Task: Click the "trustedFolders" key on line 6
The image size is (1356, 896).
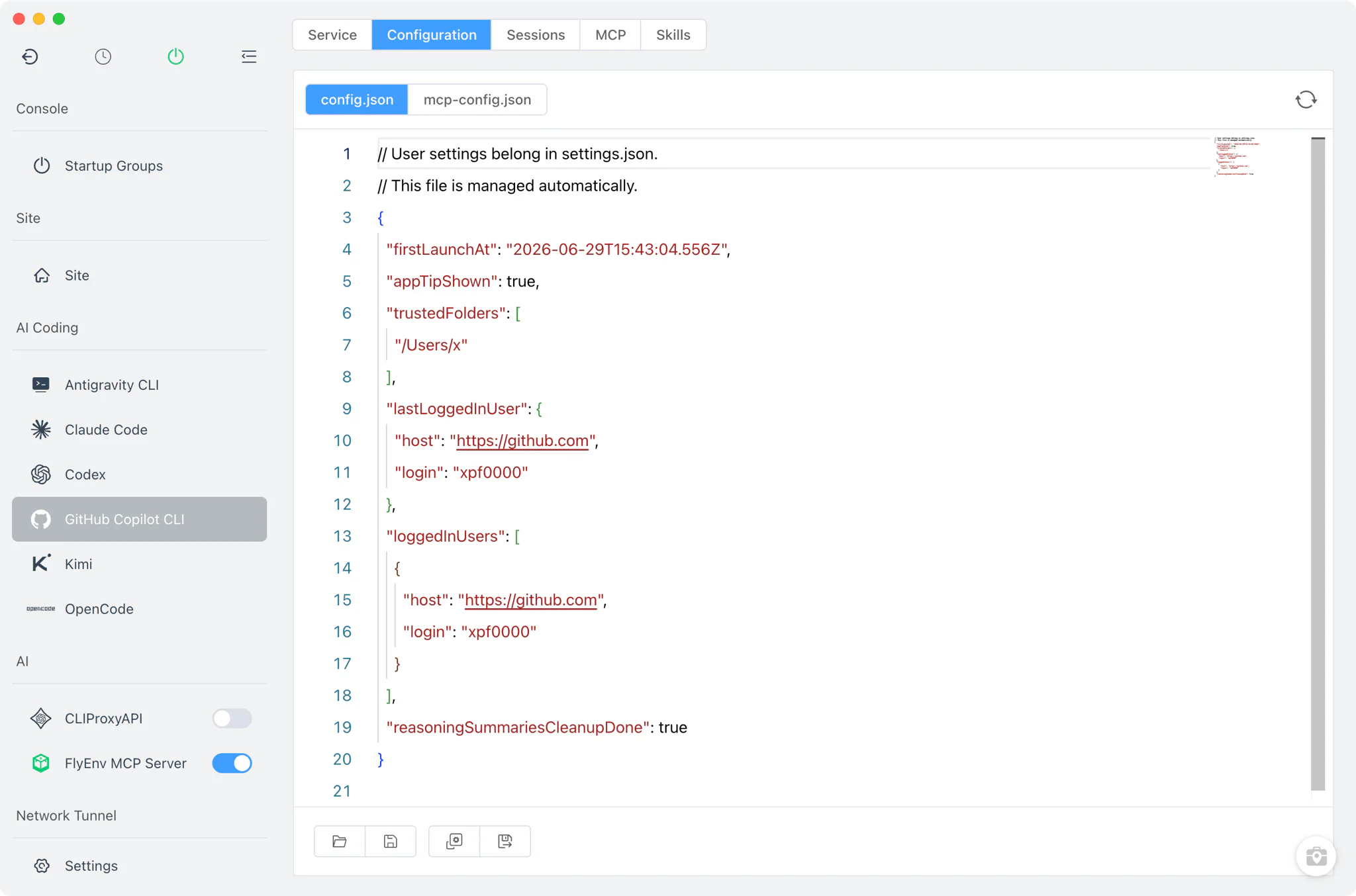Action: (446, 313)
